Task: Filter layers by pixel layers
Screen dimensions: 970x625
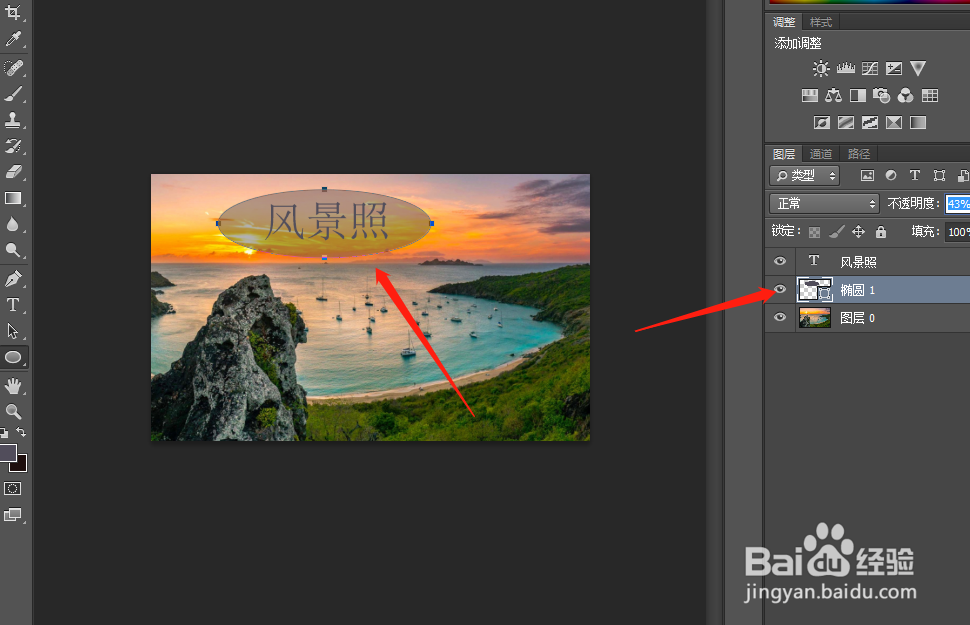Action: point(867,176)
